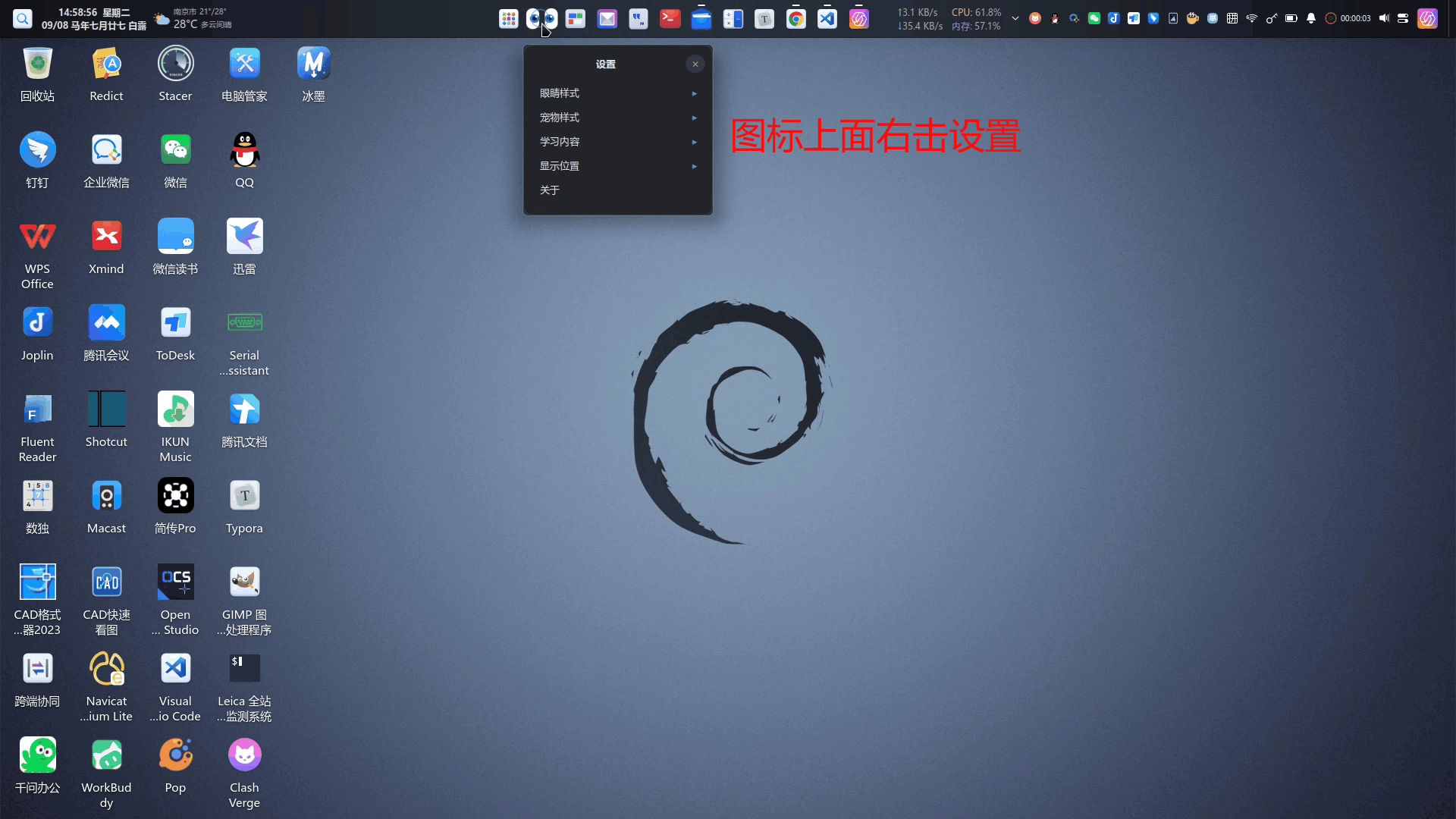Click the volume speaker tray icon
Image resolution: width=1456 pixels, height=819 pixels.
point(1384,19)
